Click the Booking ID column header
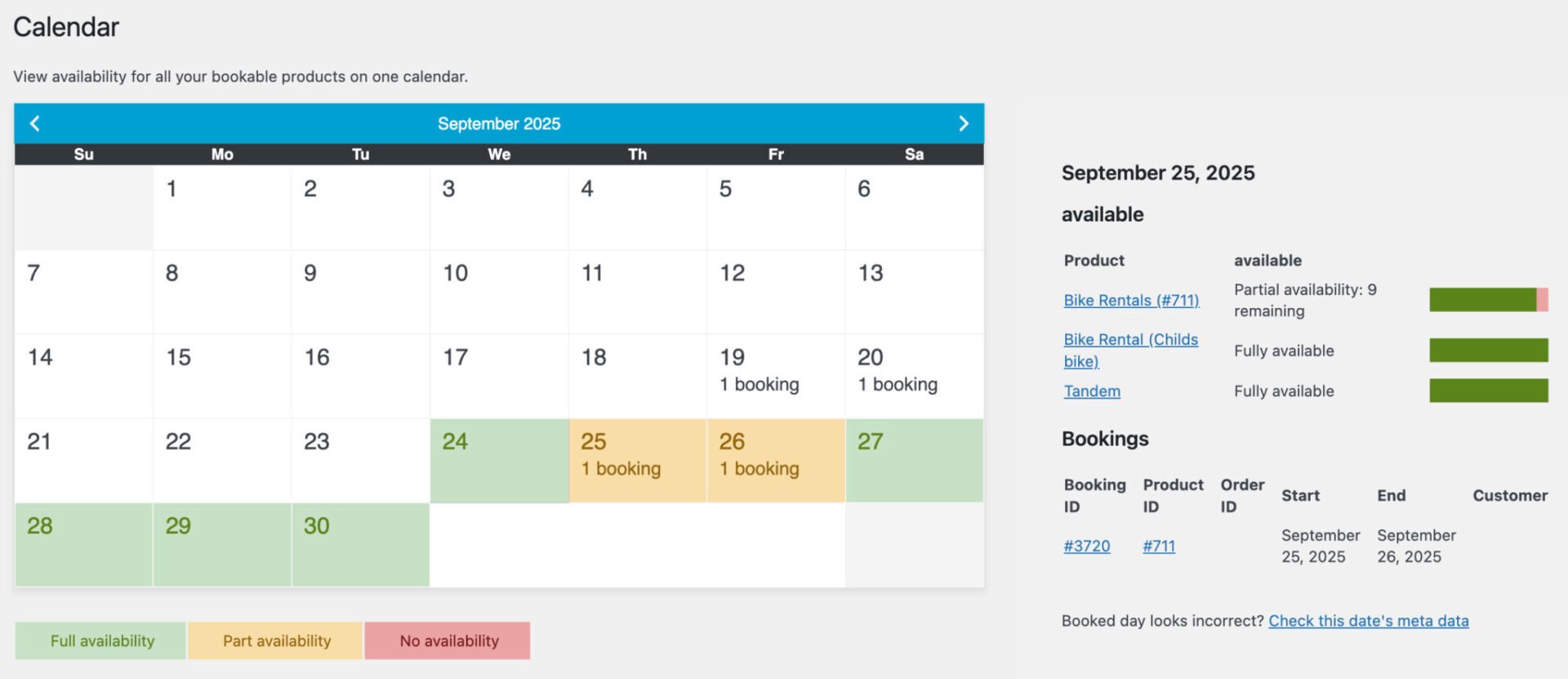 click(x=1094, y=495)
